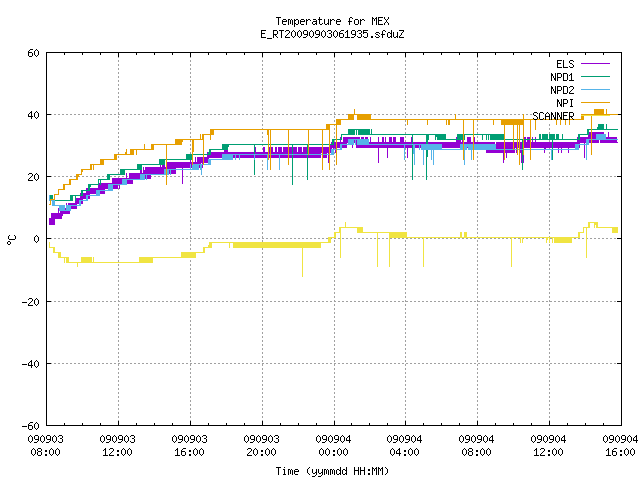Click the y-axis value 60

coord(33,53)
